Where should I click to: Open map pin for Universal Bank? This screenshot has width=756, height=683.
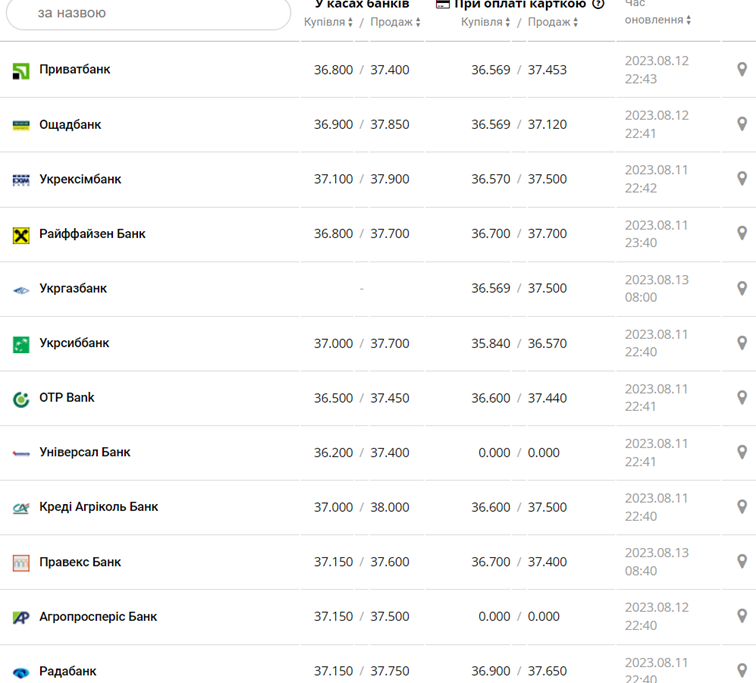(x=742, y=452)
